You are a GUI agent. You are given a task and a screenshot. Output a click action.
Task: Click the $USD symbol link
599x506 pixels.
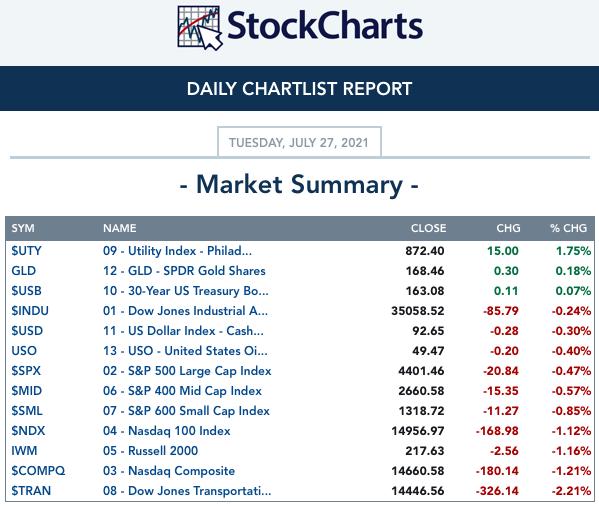click(x=27, y=331)
